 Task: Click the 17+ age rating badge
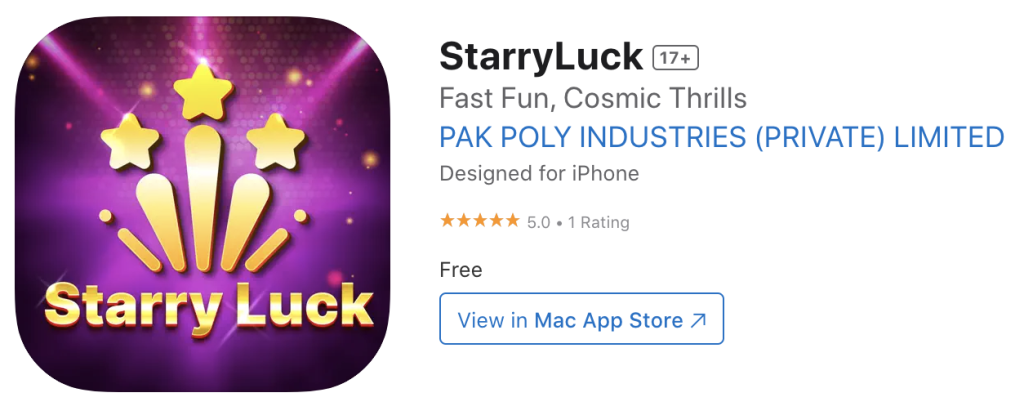(x=676, y=58)
